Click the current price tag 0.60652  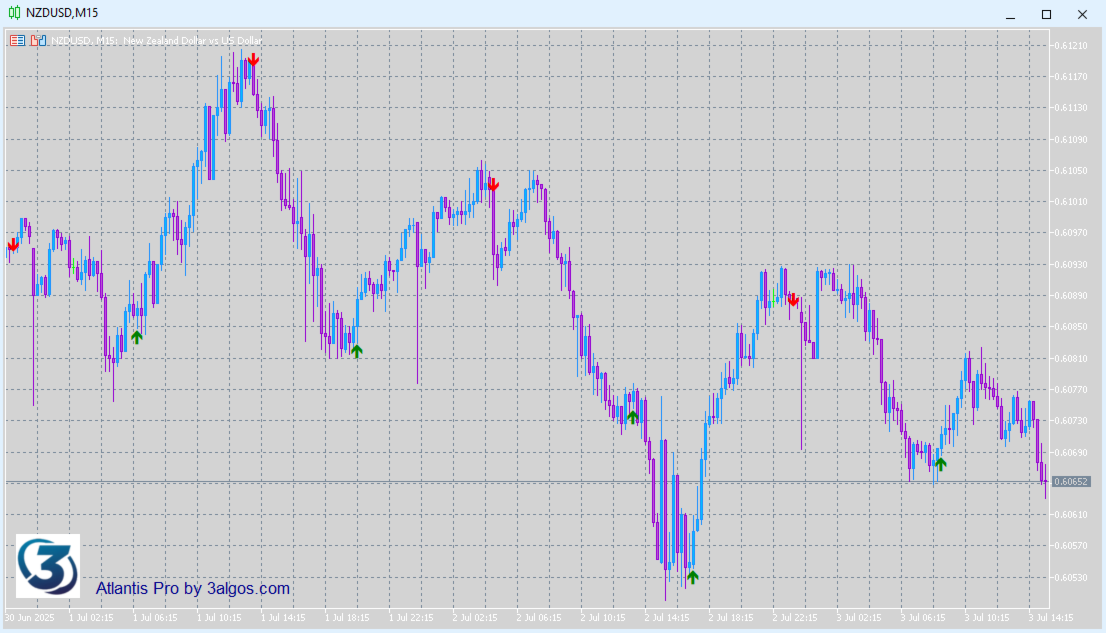pyautogui.click(x=1071, y=482)
